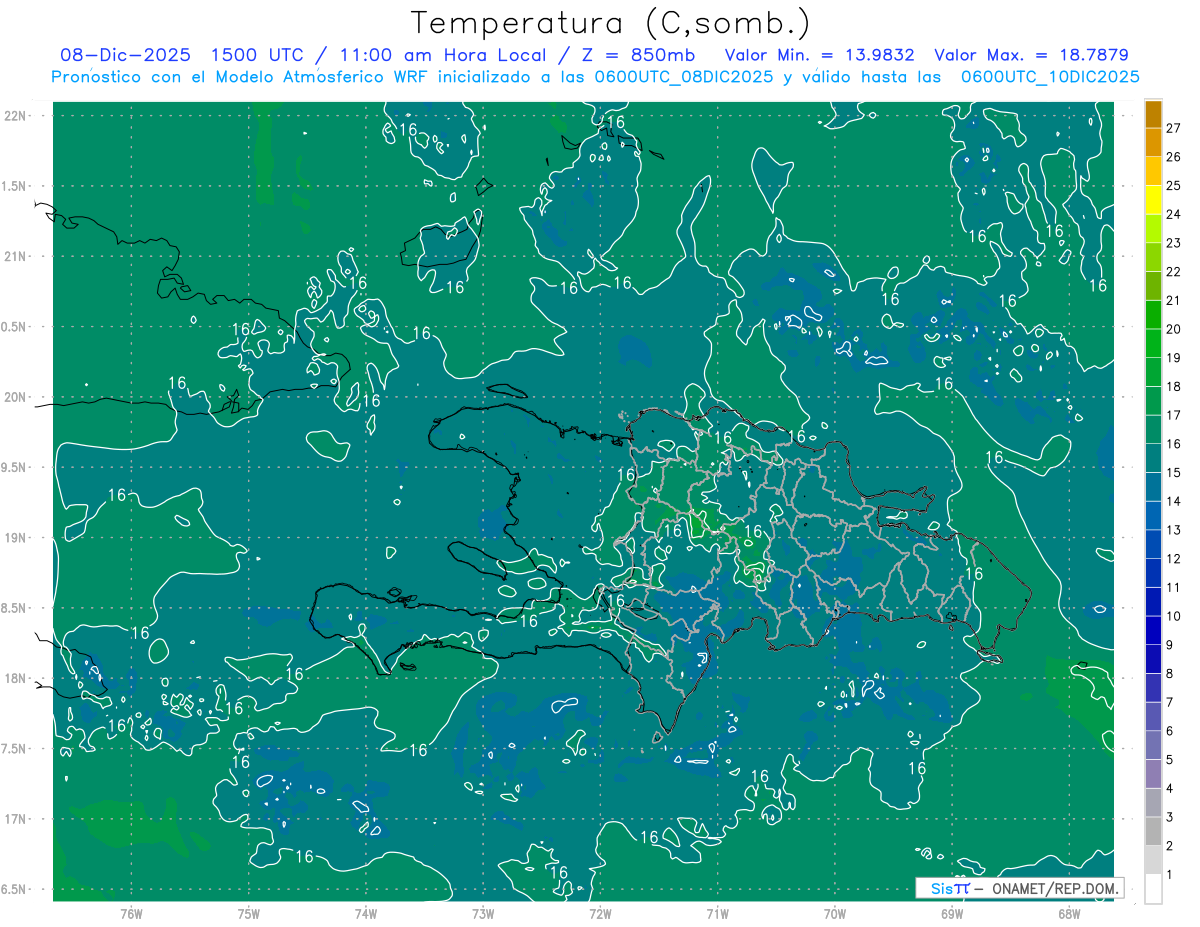Click the color scale label '9'
The image size is (1200, 927).
click(1171, 645)
